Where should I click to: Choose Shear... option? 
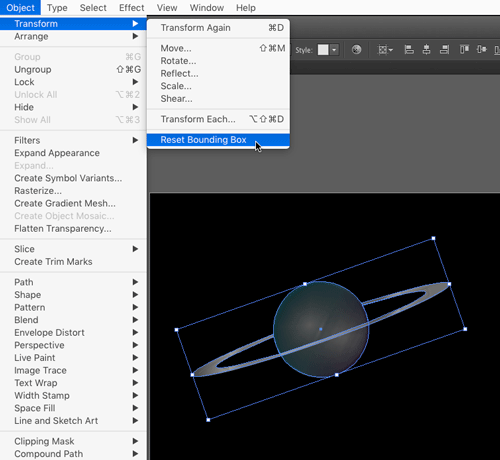coord(218,99)
